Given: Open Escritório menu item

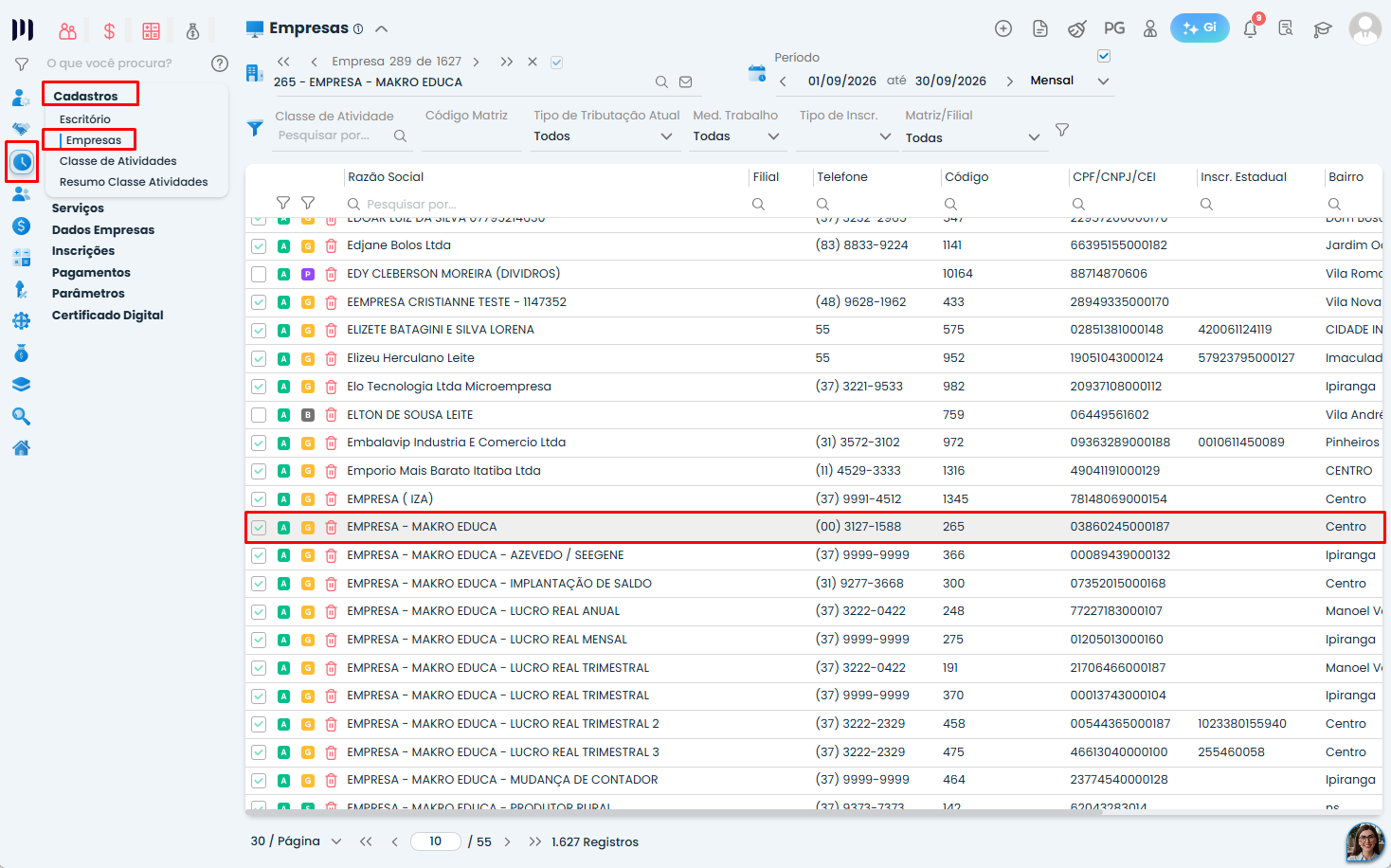Looking at the screenshot, I should (x=85, y=119).
